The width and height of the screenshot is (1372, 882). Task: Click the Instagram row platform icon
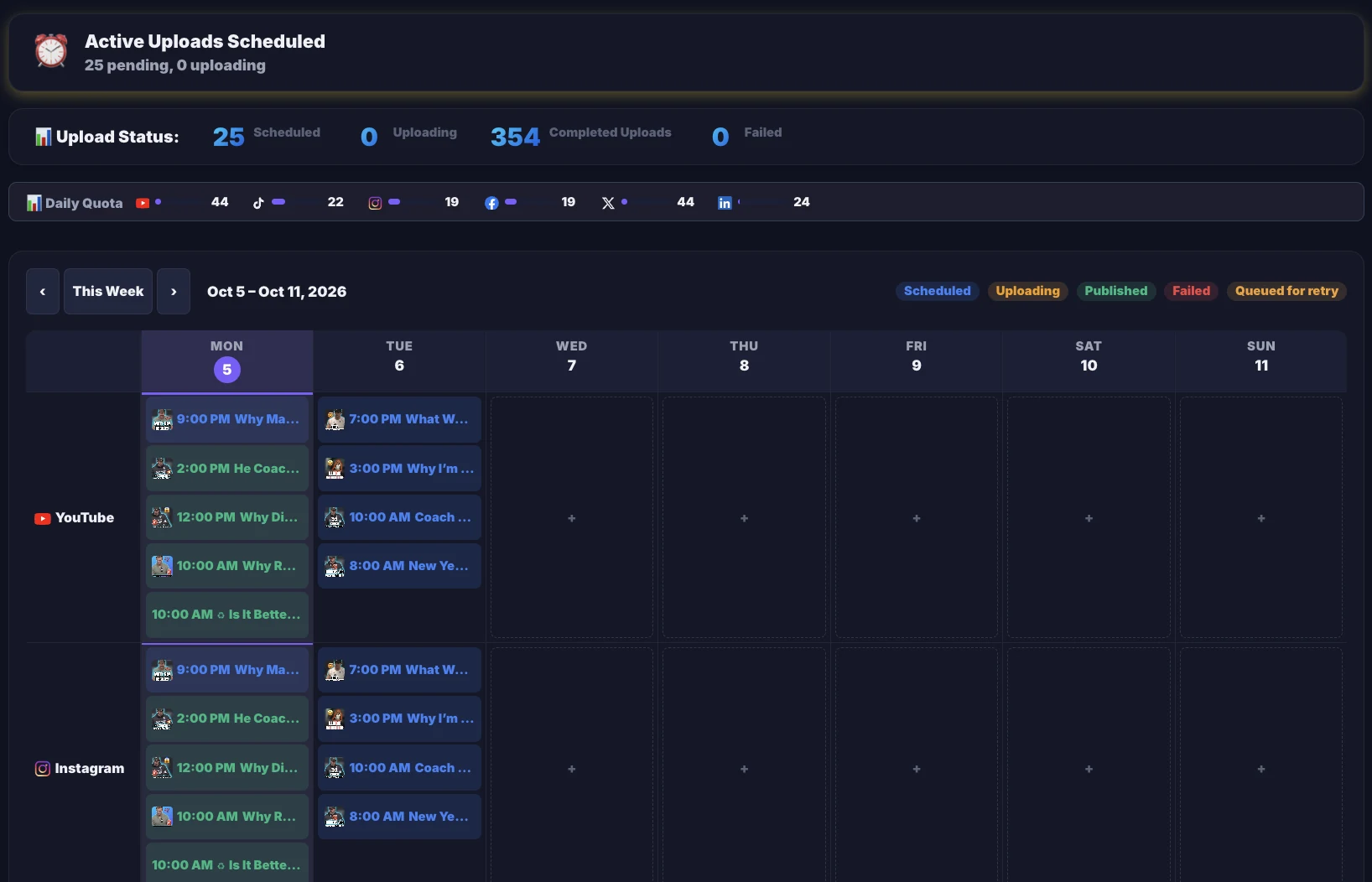point(42,769)
